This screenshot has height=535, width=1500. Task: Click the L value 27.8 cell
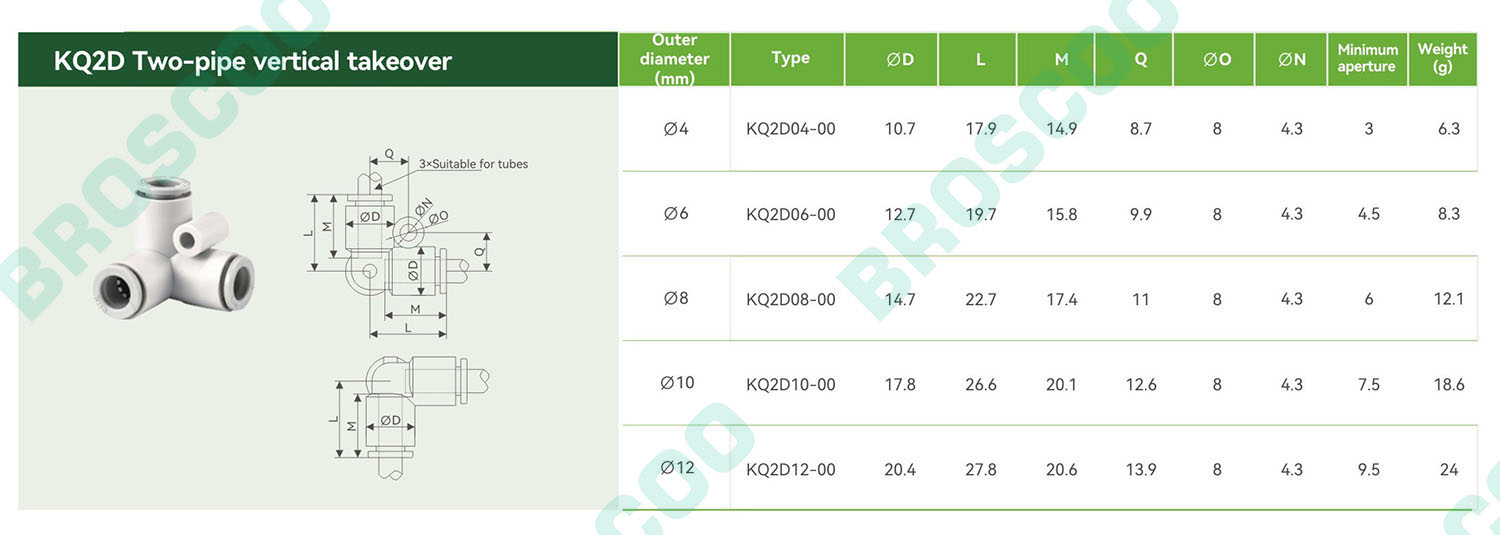click(x=980, y=469)
